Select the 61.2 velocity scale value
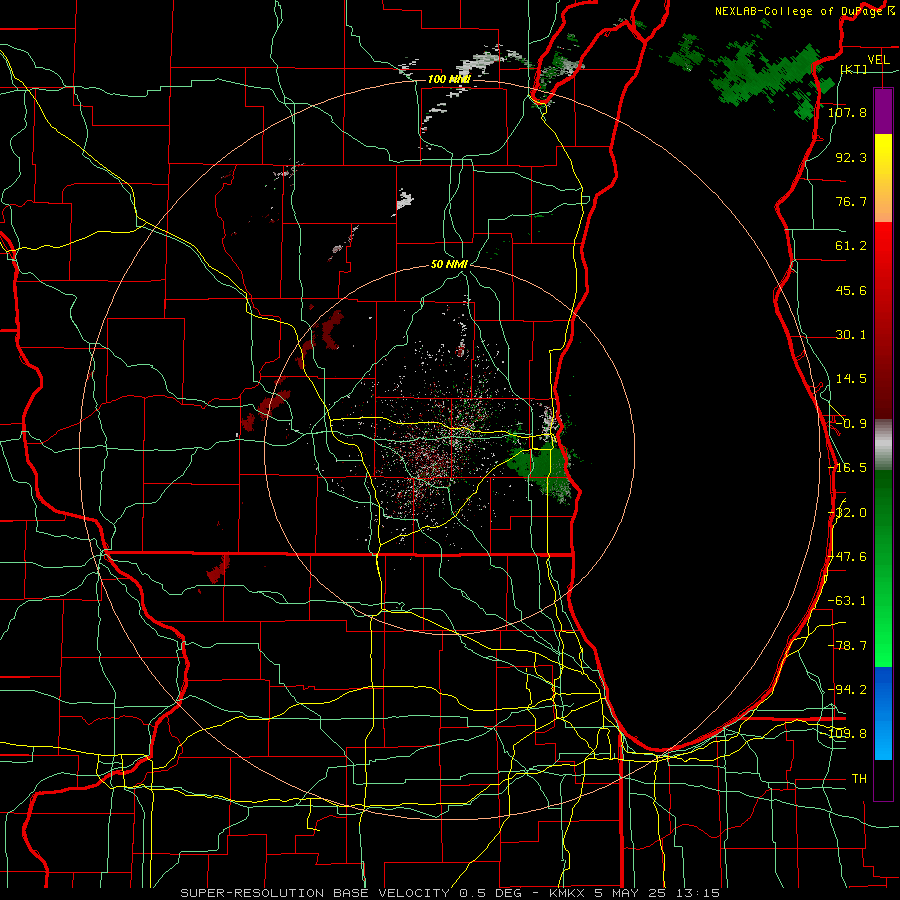Screen dimensions: 900x900 coord(851,246)
